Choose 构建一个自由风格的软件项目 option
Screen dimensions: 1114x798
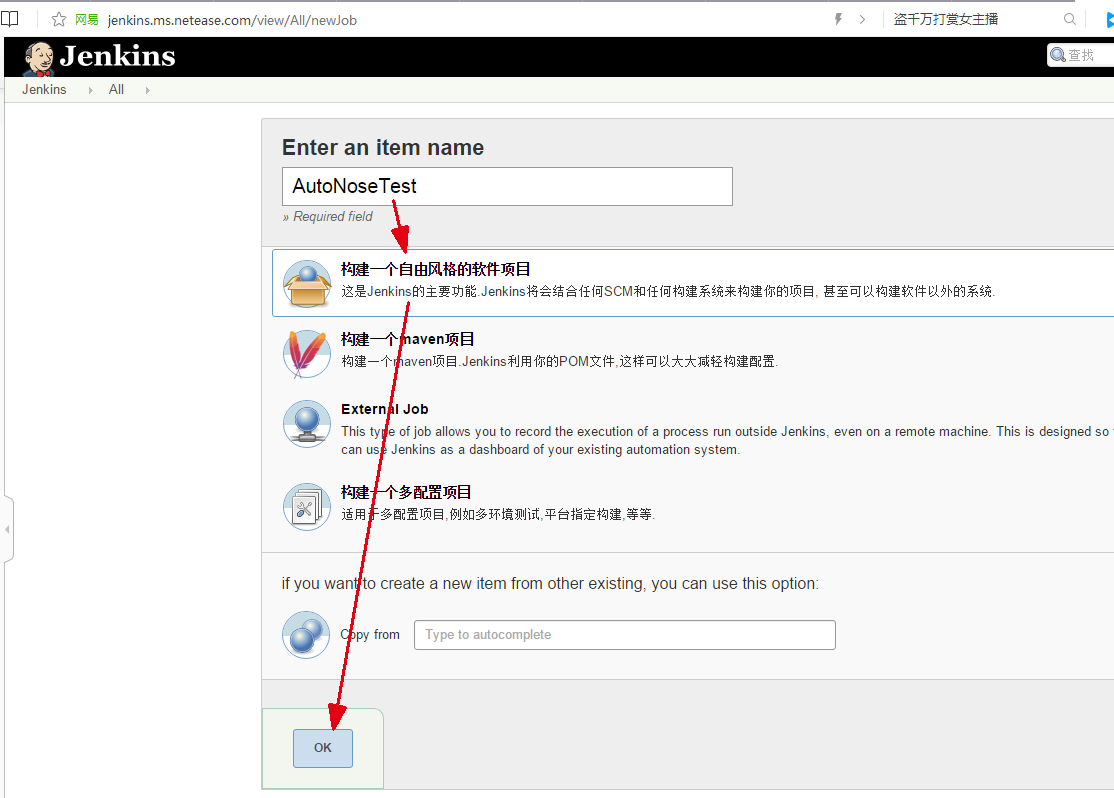pyautogui.click(x=436, y=269)
